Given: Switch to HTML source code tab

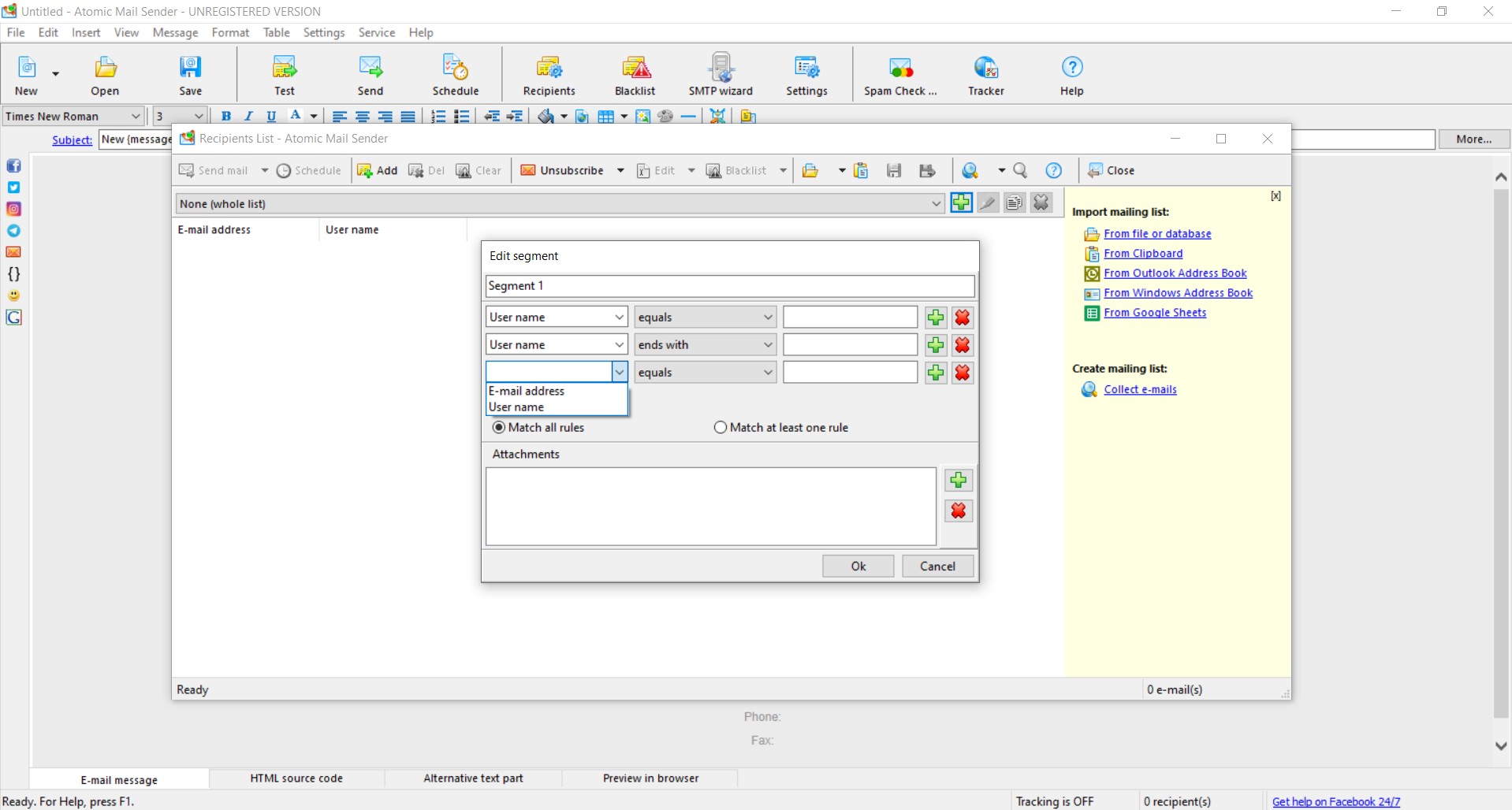Looking at the screenshot, I should pyautogui.click(x=296, y=778).
